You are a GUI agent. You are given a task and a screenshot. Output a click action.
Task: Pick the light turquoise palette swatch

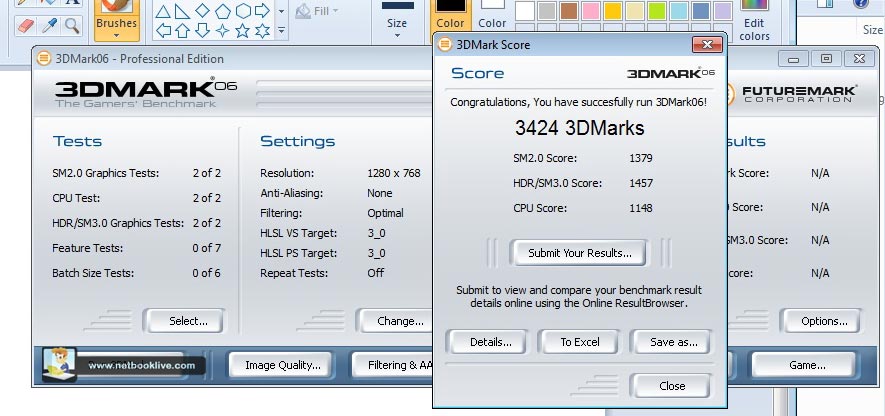[x=679, y=11]
